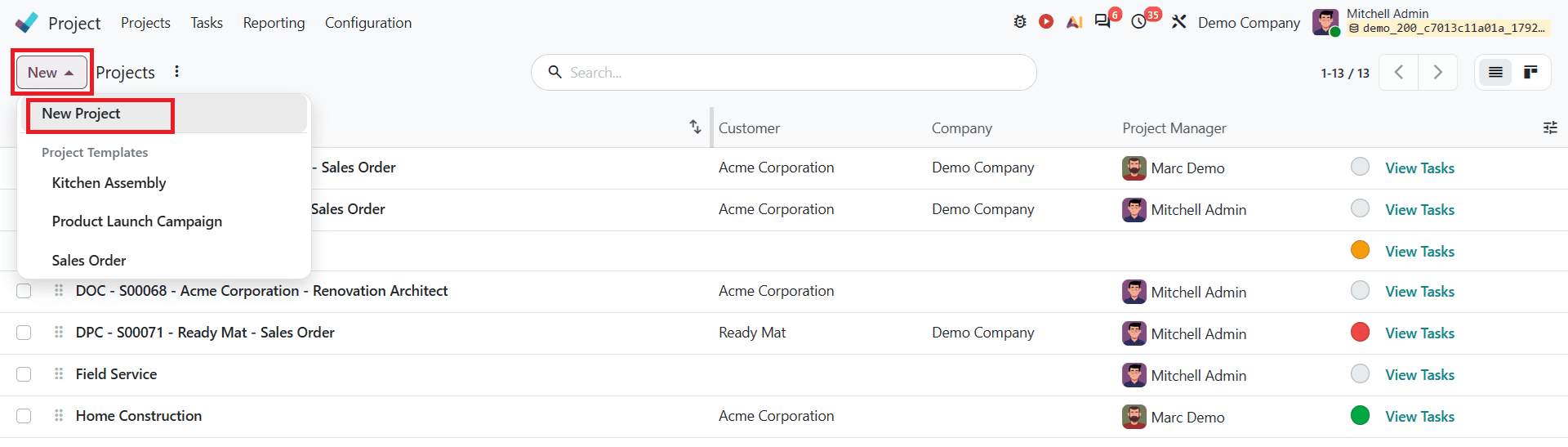This screenshot has height=447, width=1568.
Task: Open the Projects vertical dots actions menu
Action: [x=176, y=72]
